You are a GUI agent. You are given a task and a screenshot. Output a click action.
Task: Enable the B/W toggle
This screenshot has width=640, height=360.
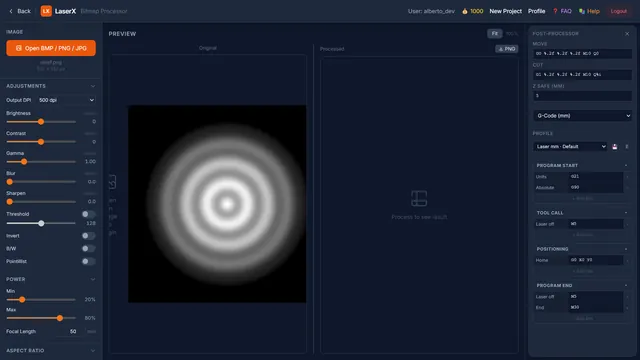pyautogui.click(x=88, y=249)
